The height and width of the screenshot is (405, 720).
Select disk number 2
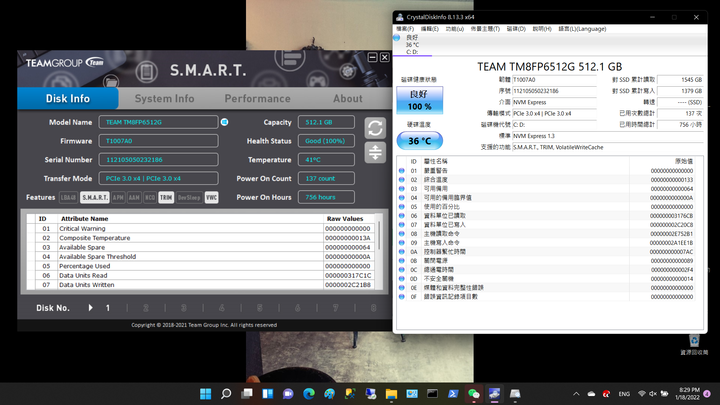[x=146, y=308]
